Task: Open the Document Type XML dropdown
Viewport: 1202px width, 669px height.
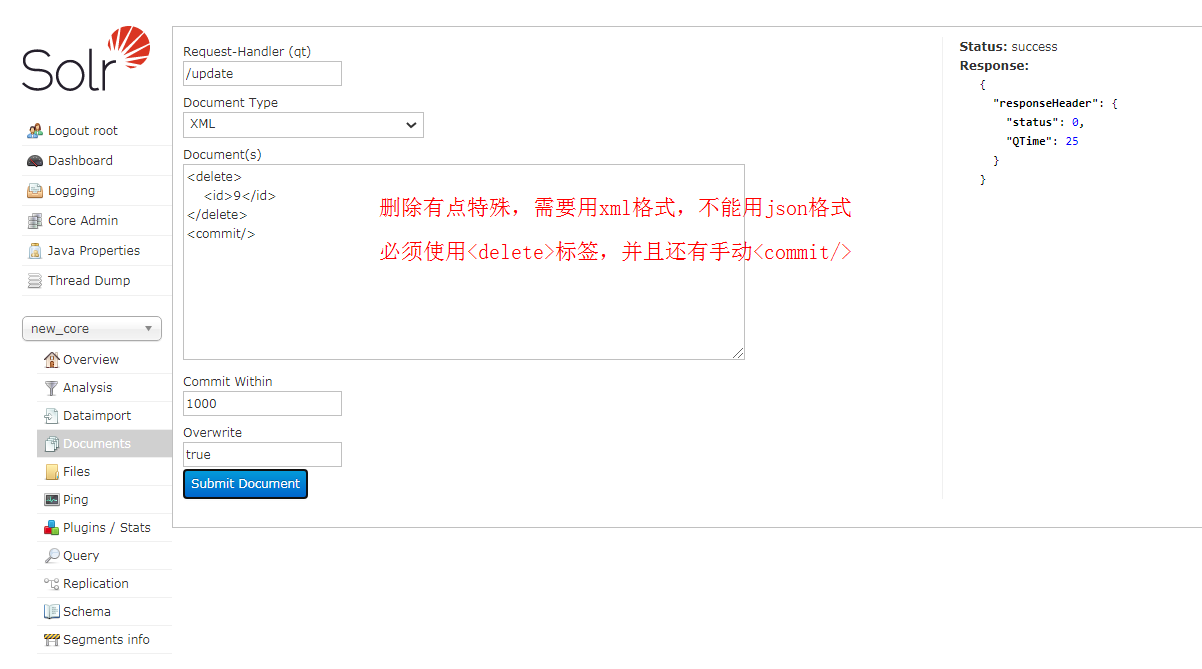Action: click(x=303, y=125)
